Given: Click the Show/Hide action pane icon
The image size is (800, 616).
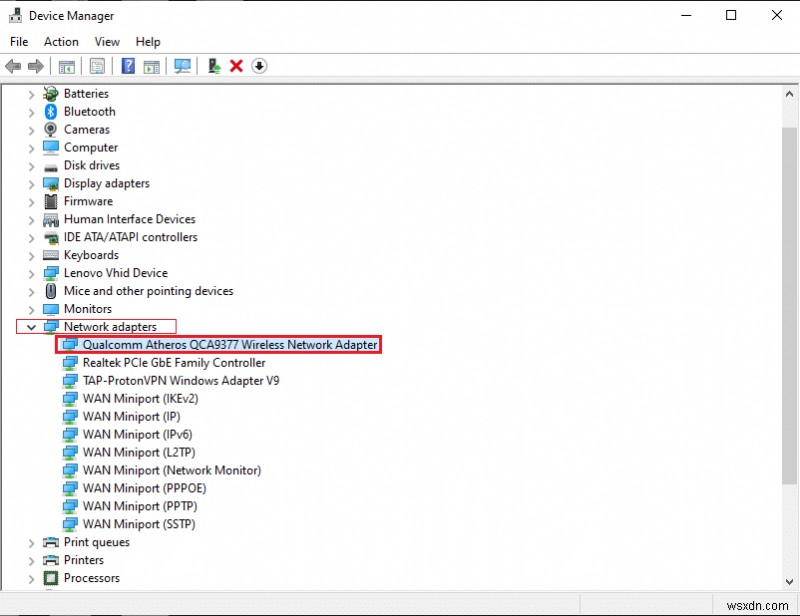Looking at the screenshot, I should click(x=151, y=66).
